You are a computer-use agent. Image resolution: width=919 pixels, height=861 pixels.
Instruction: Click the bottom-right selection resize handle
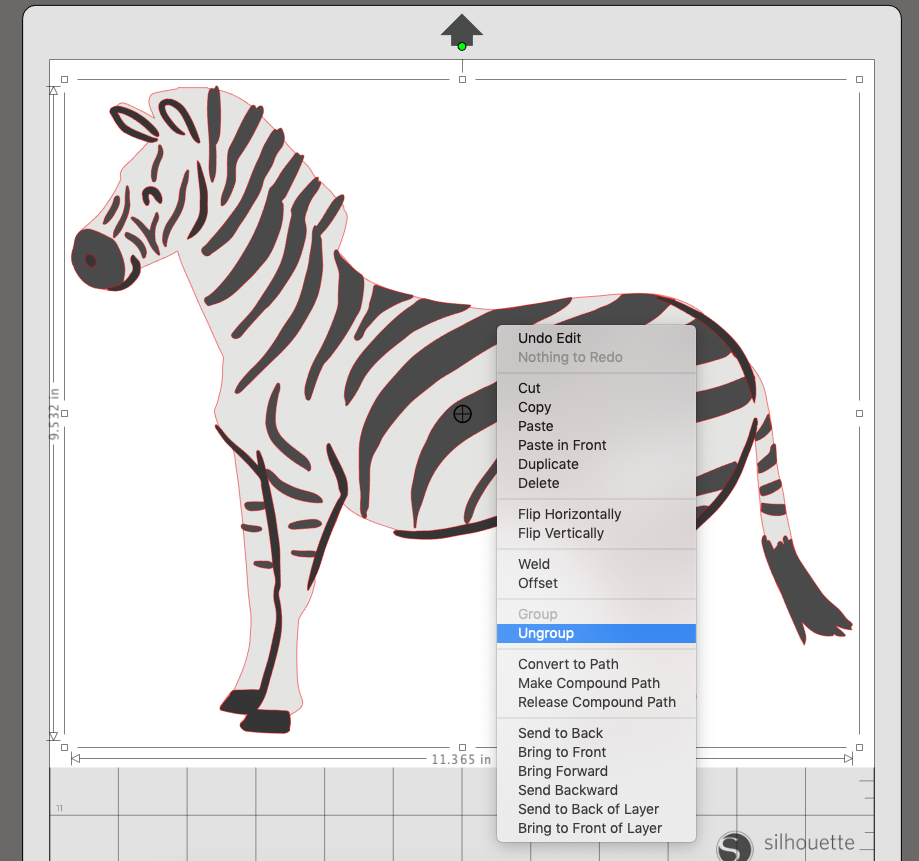pyautogui.click(x=859, y=747)
